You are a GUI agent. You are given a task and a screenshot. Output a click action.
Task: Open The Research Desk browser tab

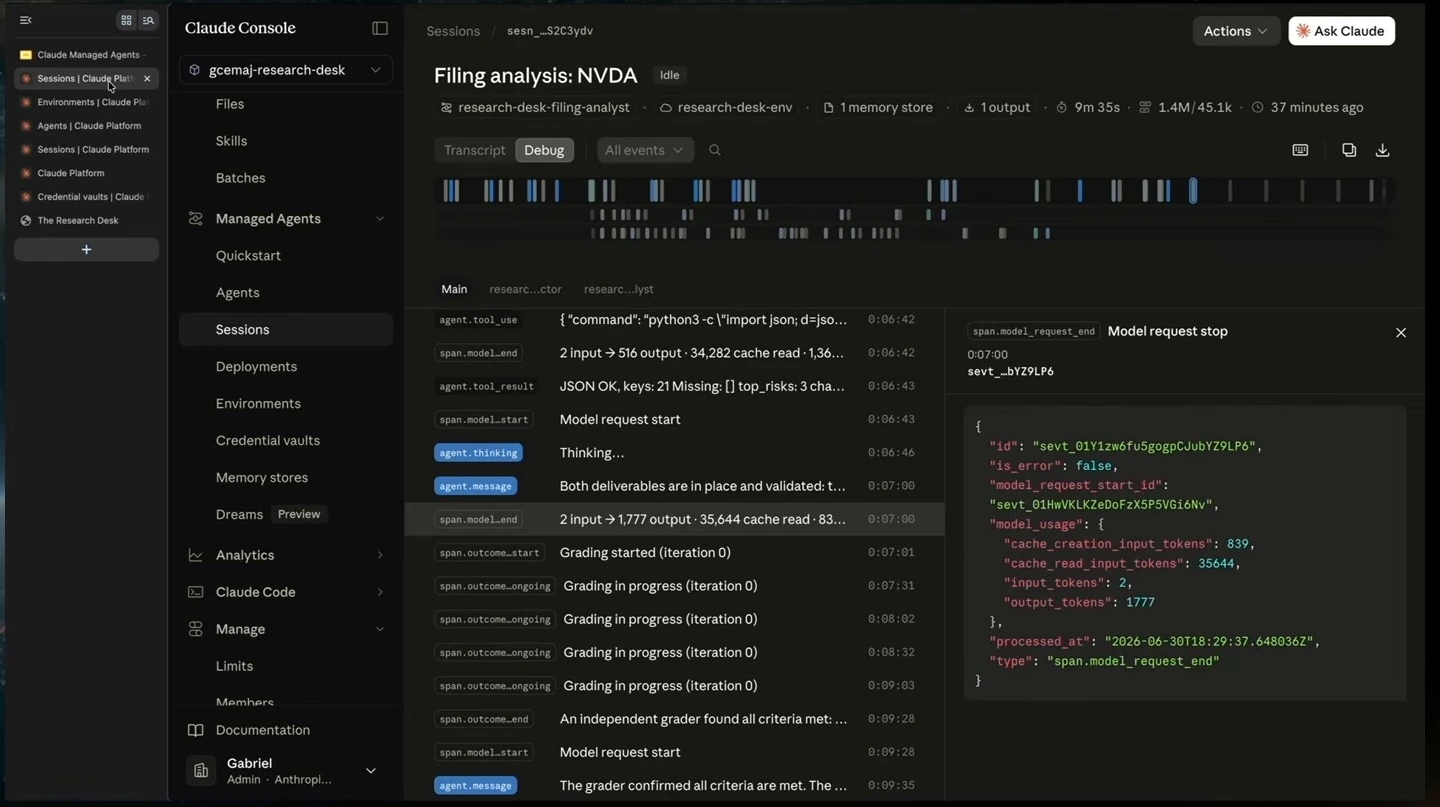(x=86, y=220)
